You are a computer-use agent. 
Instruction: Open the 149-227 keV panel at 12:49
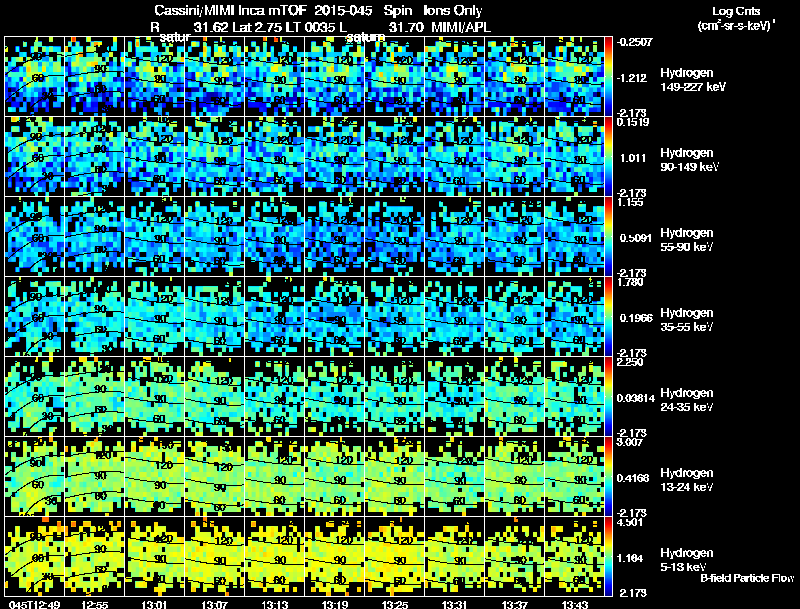click(x=34, y=76)
